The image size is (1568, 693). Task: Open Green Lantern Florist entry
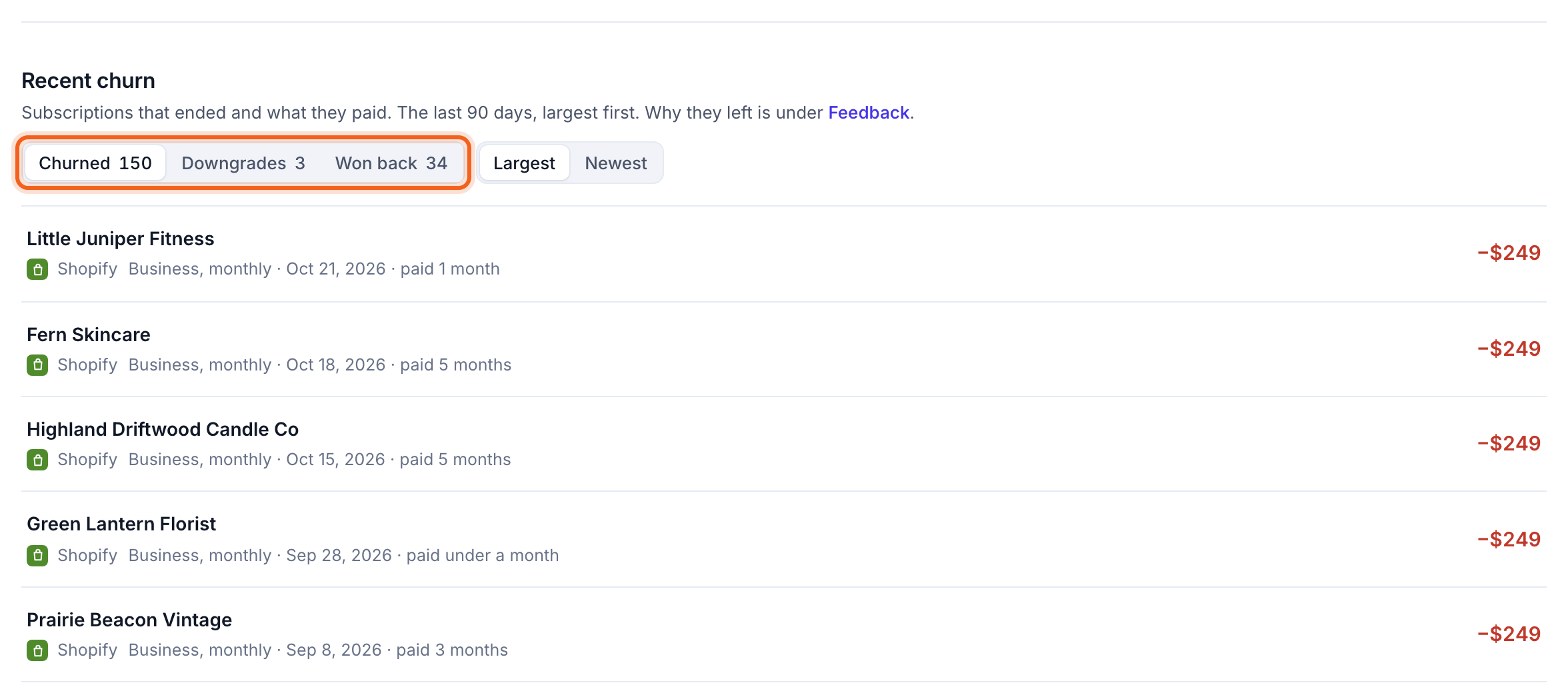pos(784,540)
